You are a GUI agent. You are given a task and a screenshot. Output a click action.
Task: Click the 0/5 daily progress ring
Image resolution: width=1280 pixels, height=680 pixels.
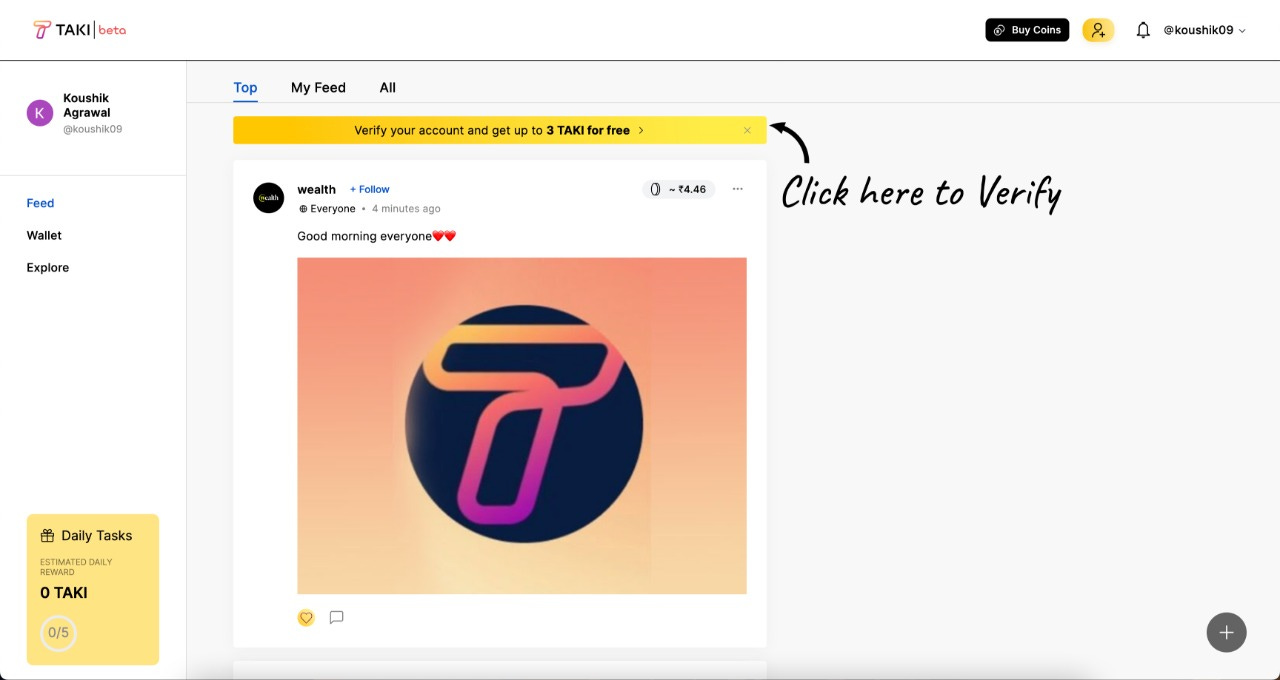pos(58,633)
